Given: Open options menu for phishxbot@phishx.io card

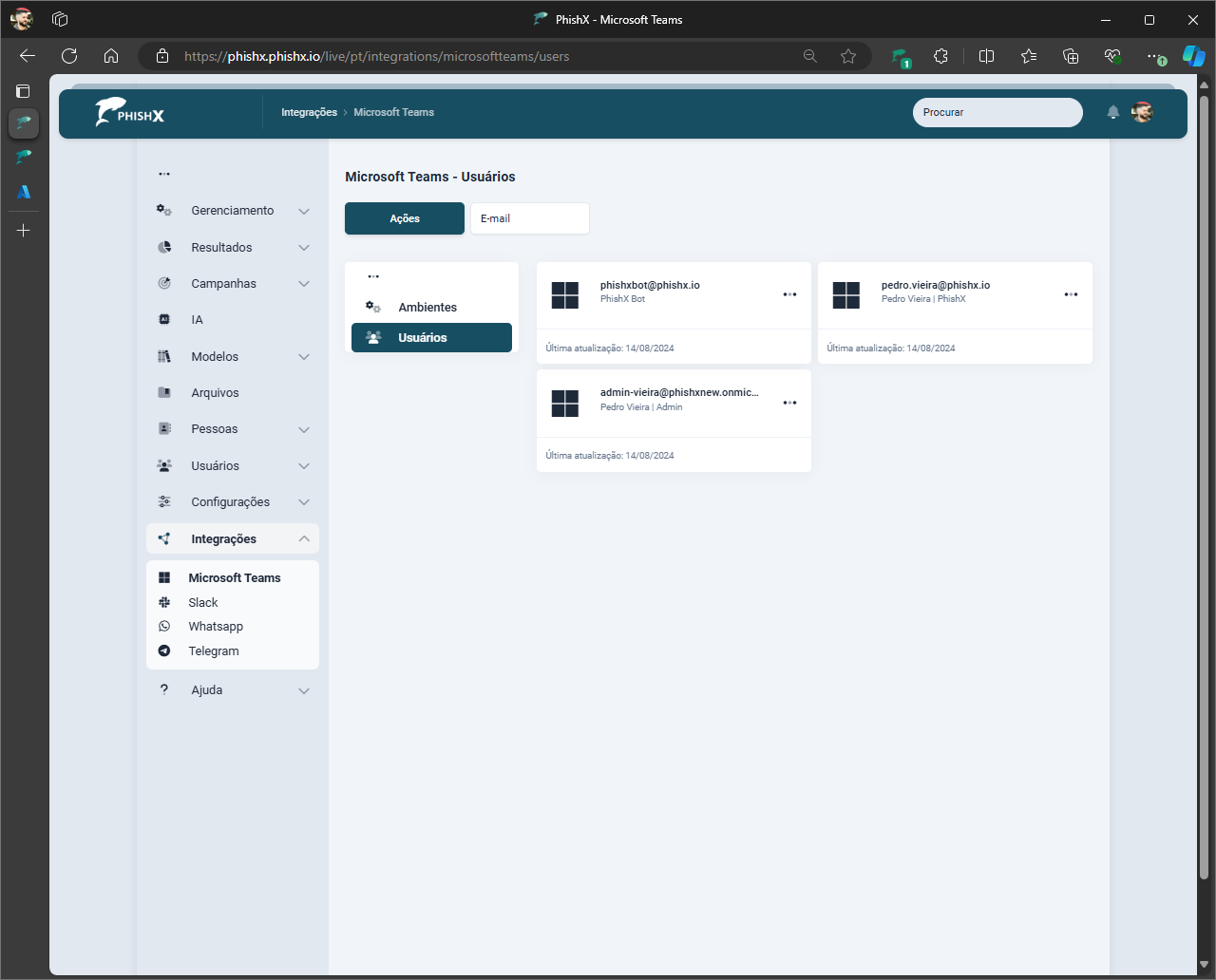Looking at the screenshot, I should coord(789,294).
